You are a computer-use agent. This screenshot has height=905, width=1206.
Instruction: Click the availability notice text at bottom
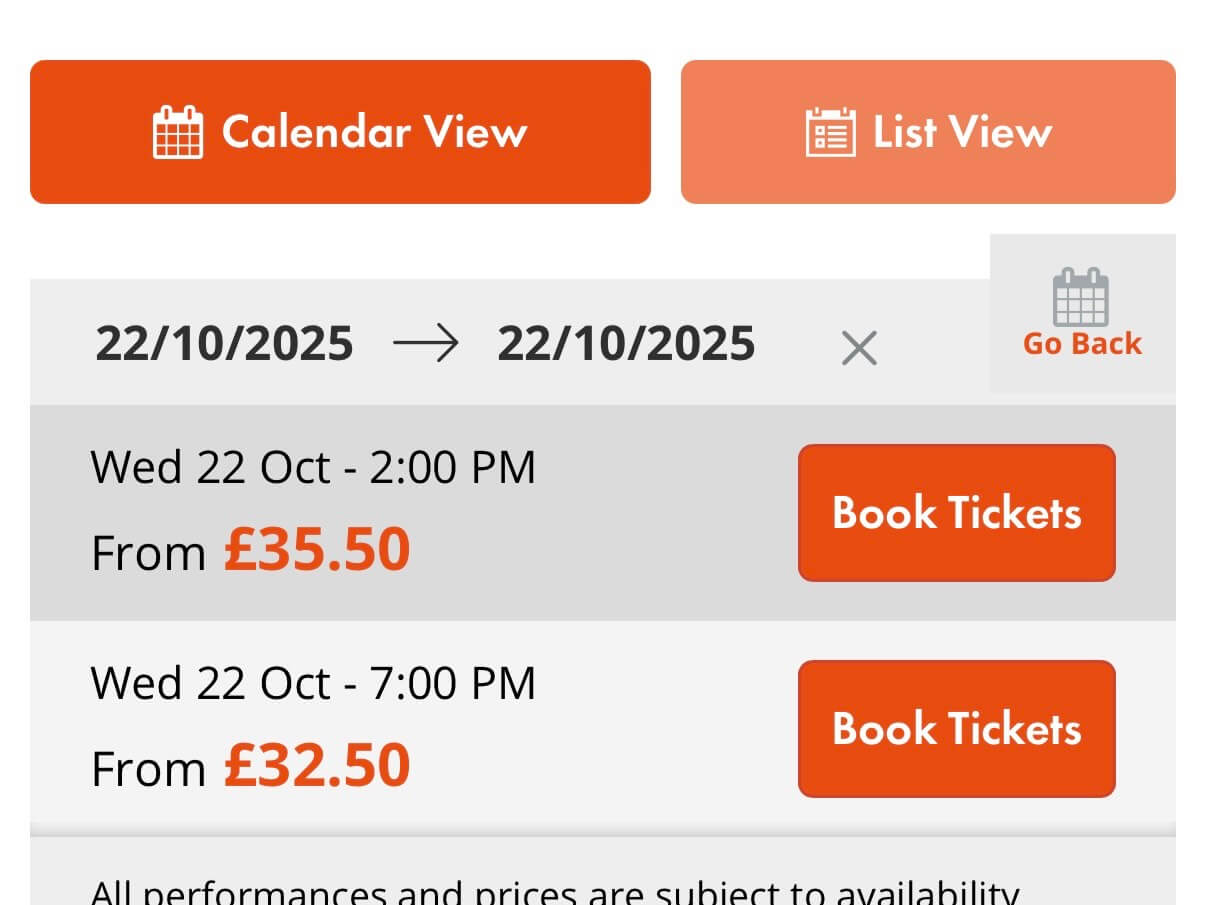coord(554,892)
